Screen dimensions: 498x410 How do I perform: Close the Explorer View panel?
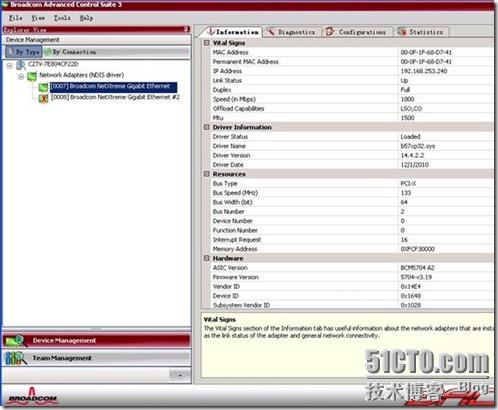(x=186, y=29)
